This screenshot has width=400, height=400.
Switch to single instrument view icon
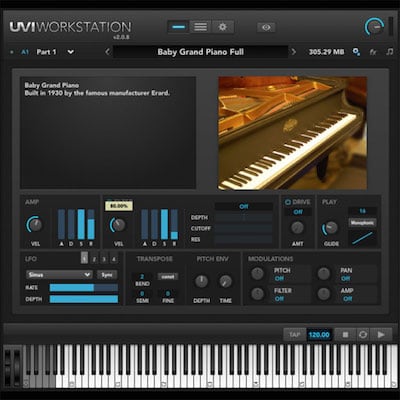(x=179, y=27)
